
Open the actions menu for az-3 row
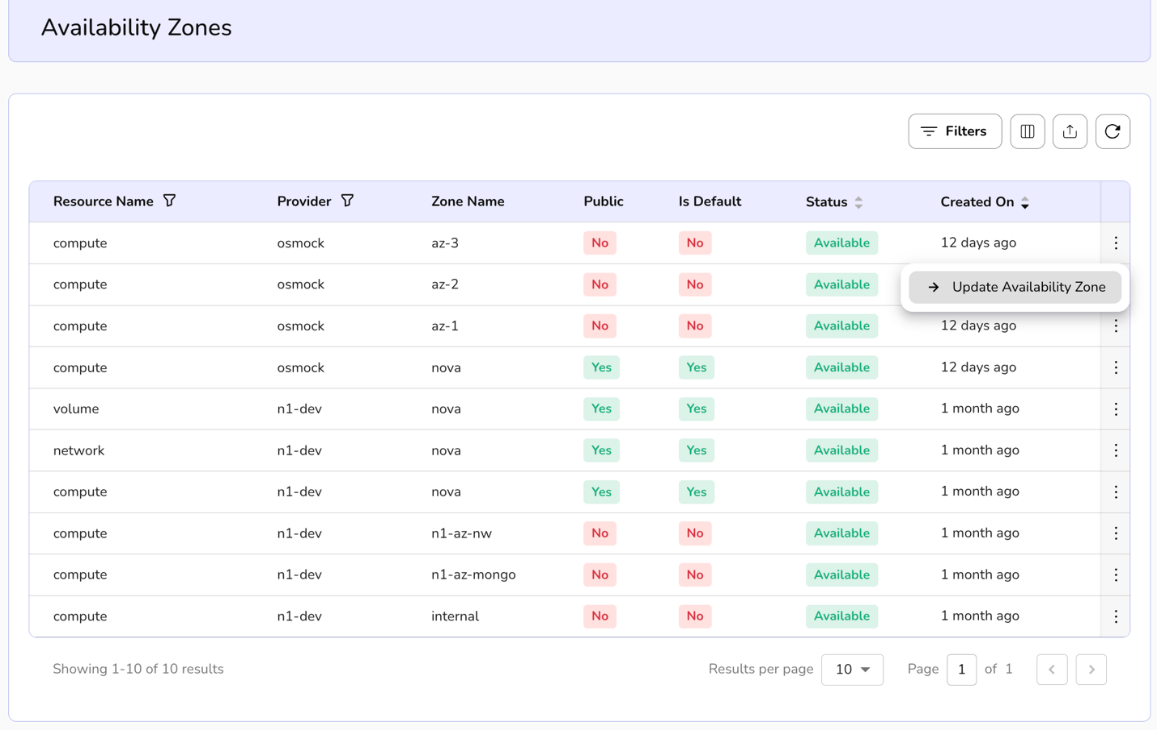[1115, 243]
